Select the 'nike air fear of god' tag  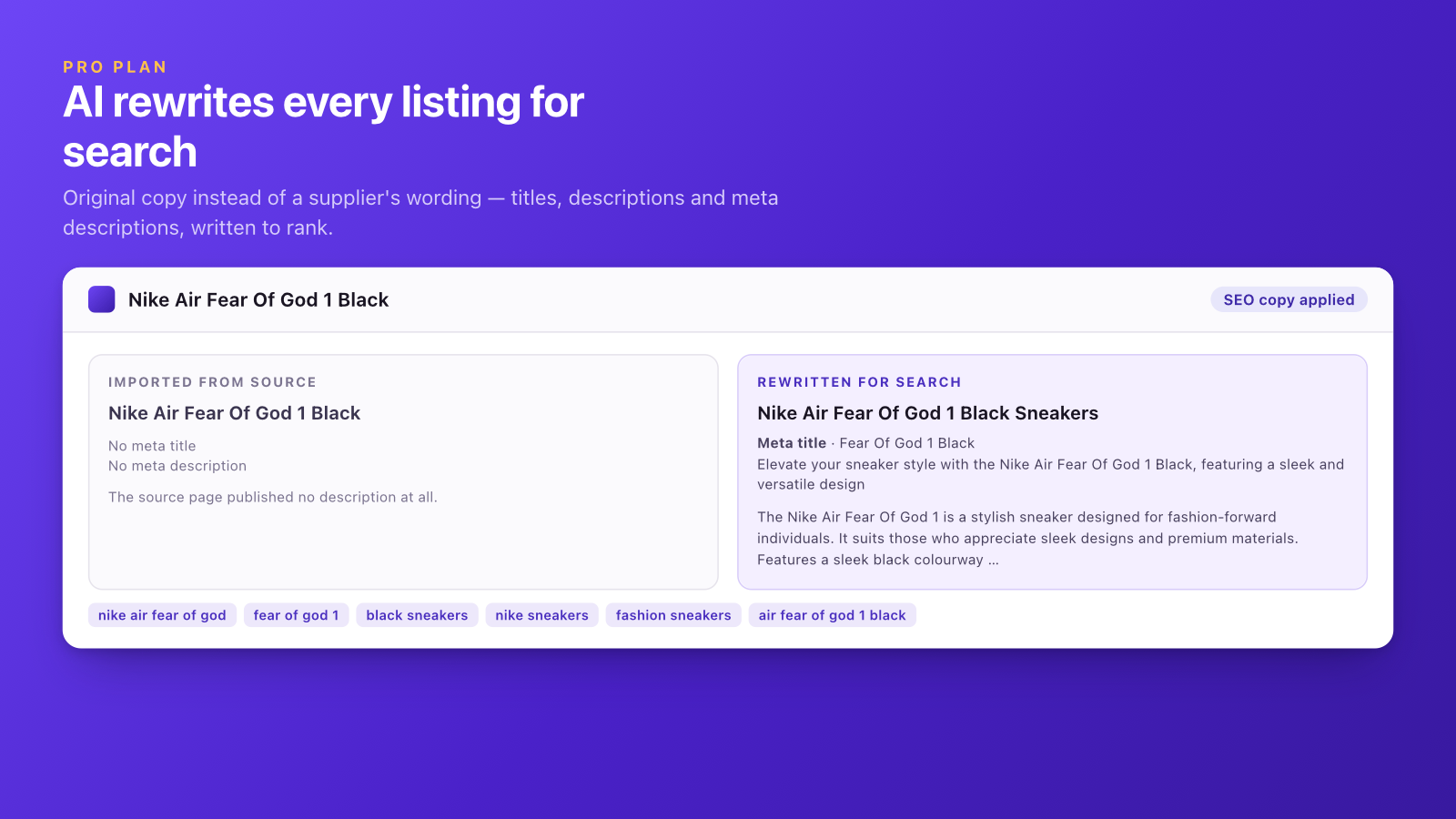click(162, 615)
